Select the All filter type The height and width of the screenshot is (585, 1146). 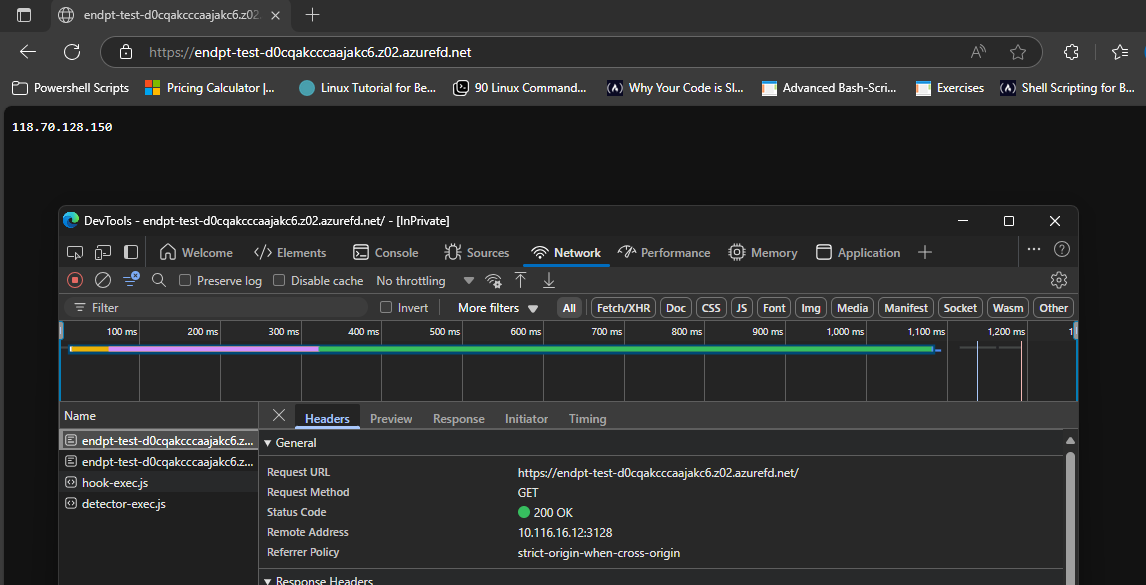click(x=569, y=308)
